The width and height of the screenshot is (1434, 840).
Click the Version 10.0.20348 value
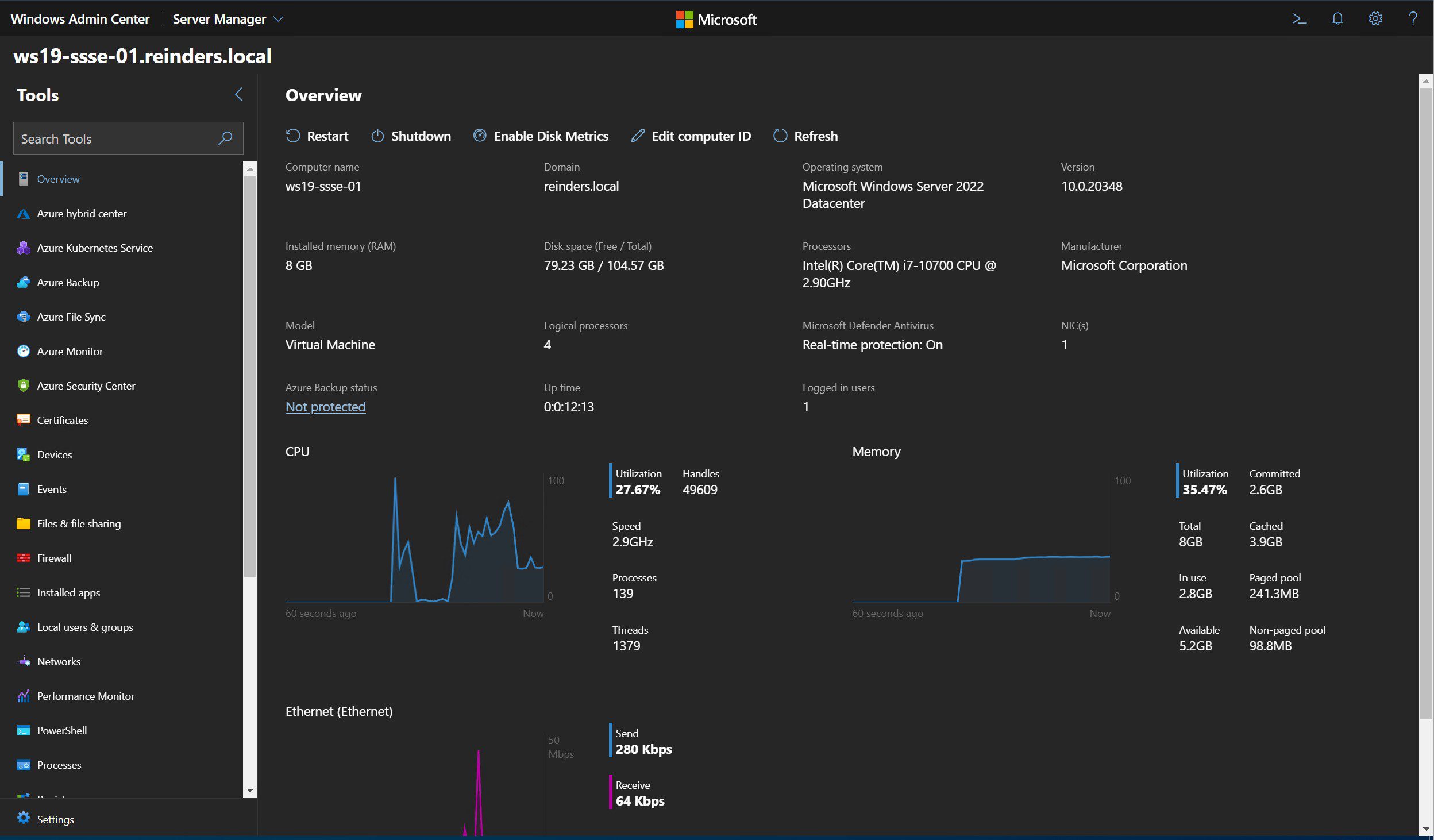(x=1092, y=186)
